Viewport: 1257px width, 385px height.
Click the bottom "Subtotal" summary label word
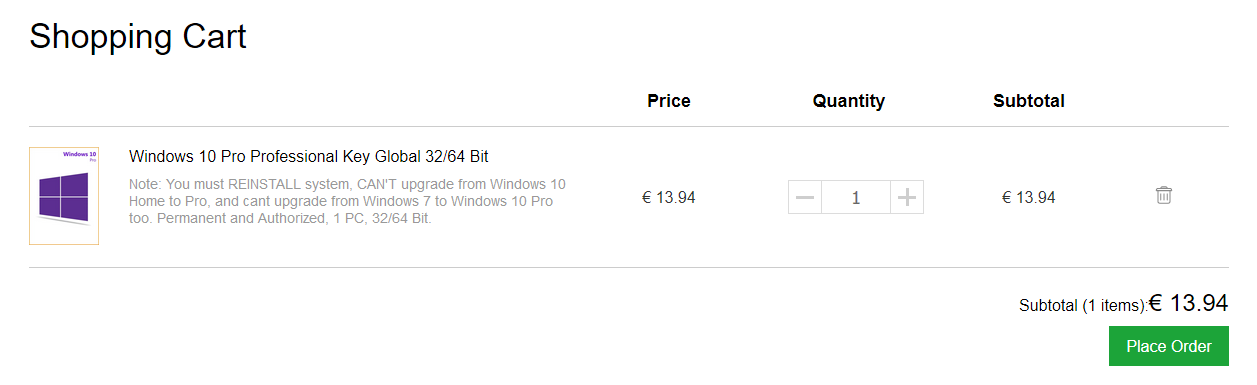[1048, 306]
